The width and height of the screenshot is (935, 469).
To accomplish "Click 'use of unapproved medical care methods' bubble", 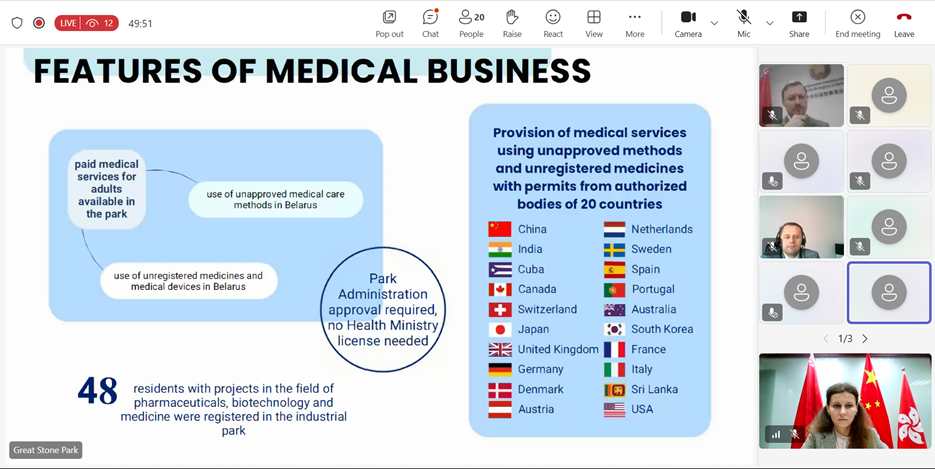I will pyautogui.click(x=275, y=200).
